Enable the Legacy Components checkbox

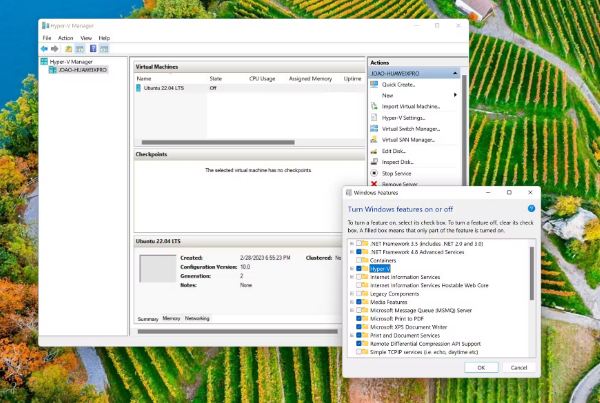359,294
